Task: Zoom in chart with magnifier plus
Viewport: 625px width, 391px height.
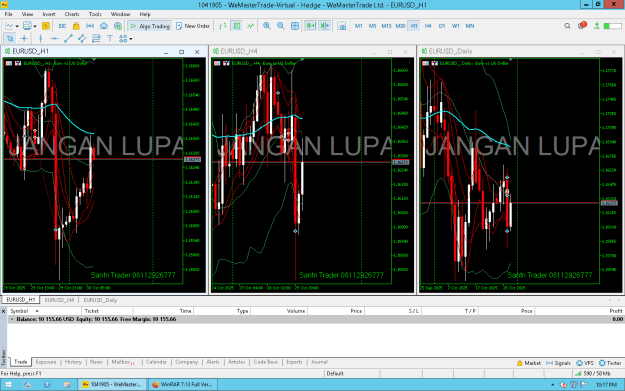Action: tap(267, 26)
